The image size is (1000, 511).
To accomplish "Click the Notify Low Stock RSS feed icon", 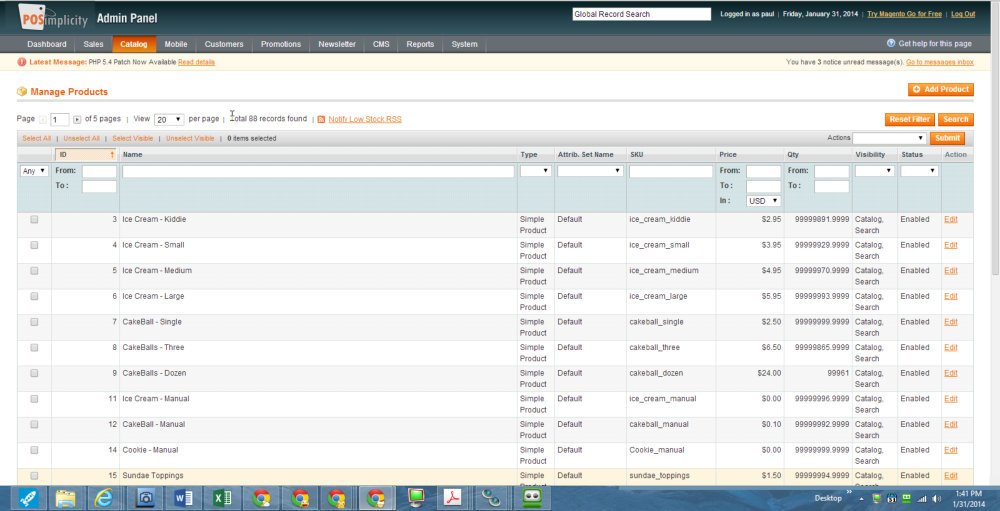I will coord(321,119).
